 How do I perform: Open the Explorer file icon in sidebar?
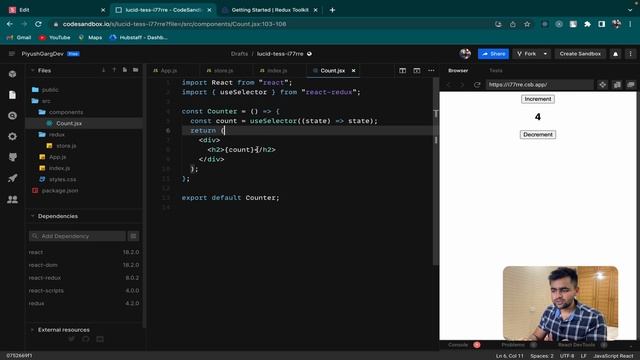12,95
